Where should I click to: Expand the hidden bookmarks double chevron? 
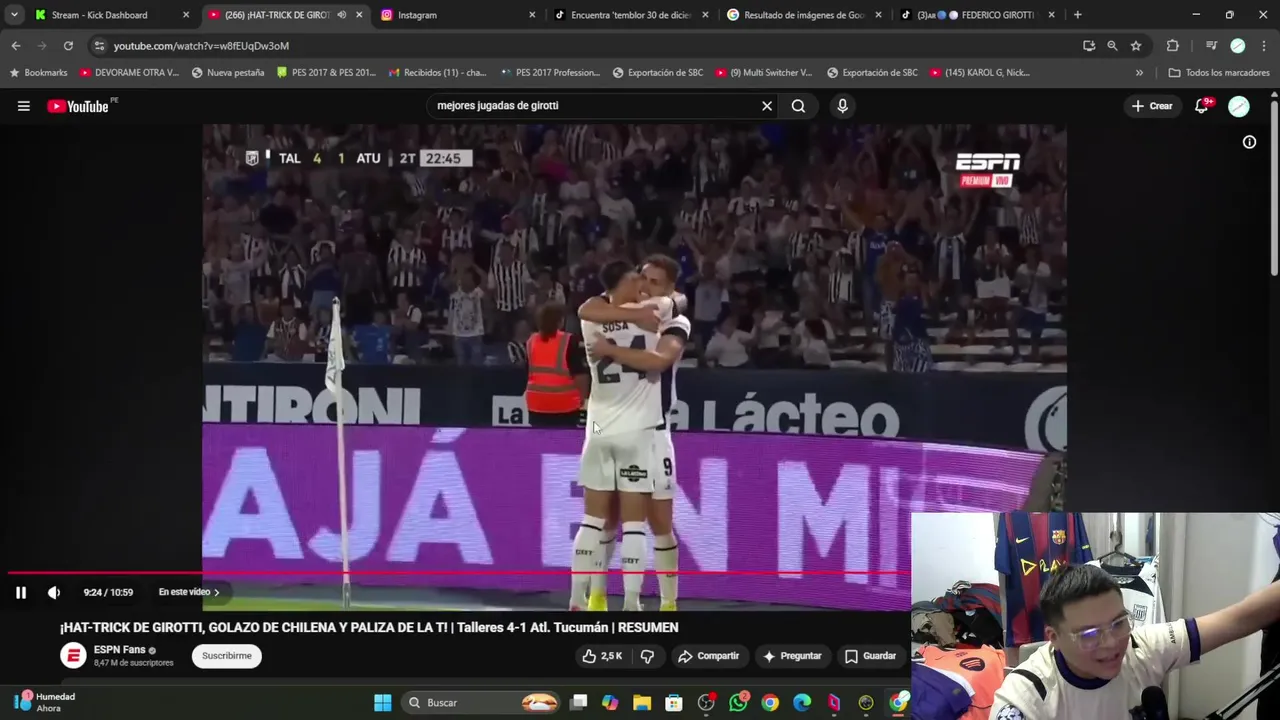pos(1139,73)
